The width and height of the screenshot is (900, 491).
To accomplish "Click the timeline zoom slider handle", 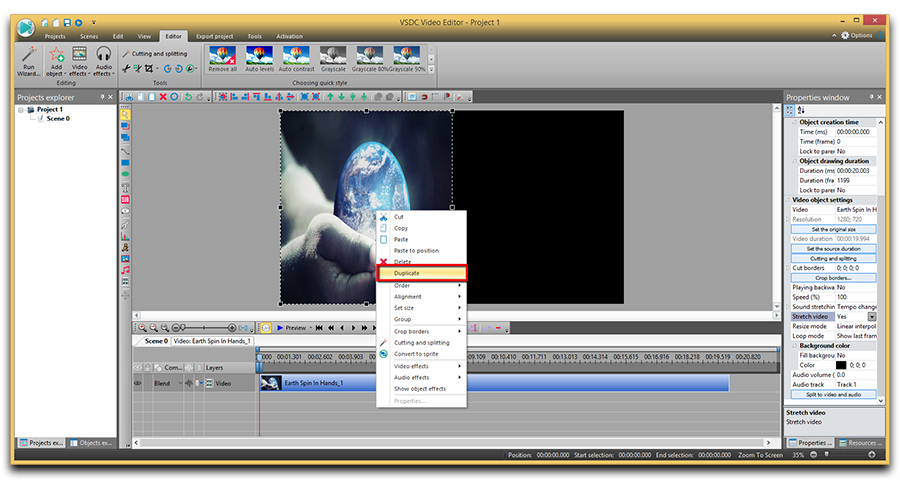I will point(183,328).
